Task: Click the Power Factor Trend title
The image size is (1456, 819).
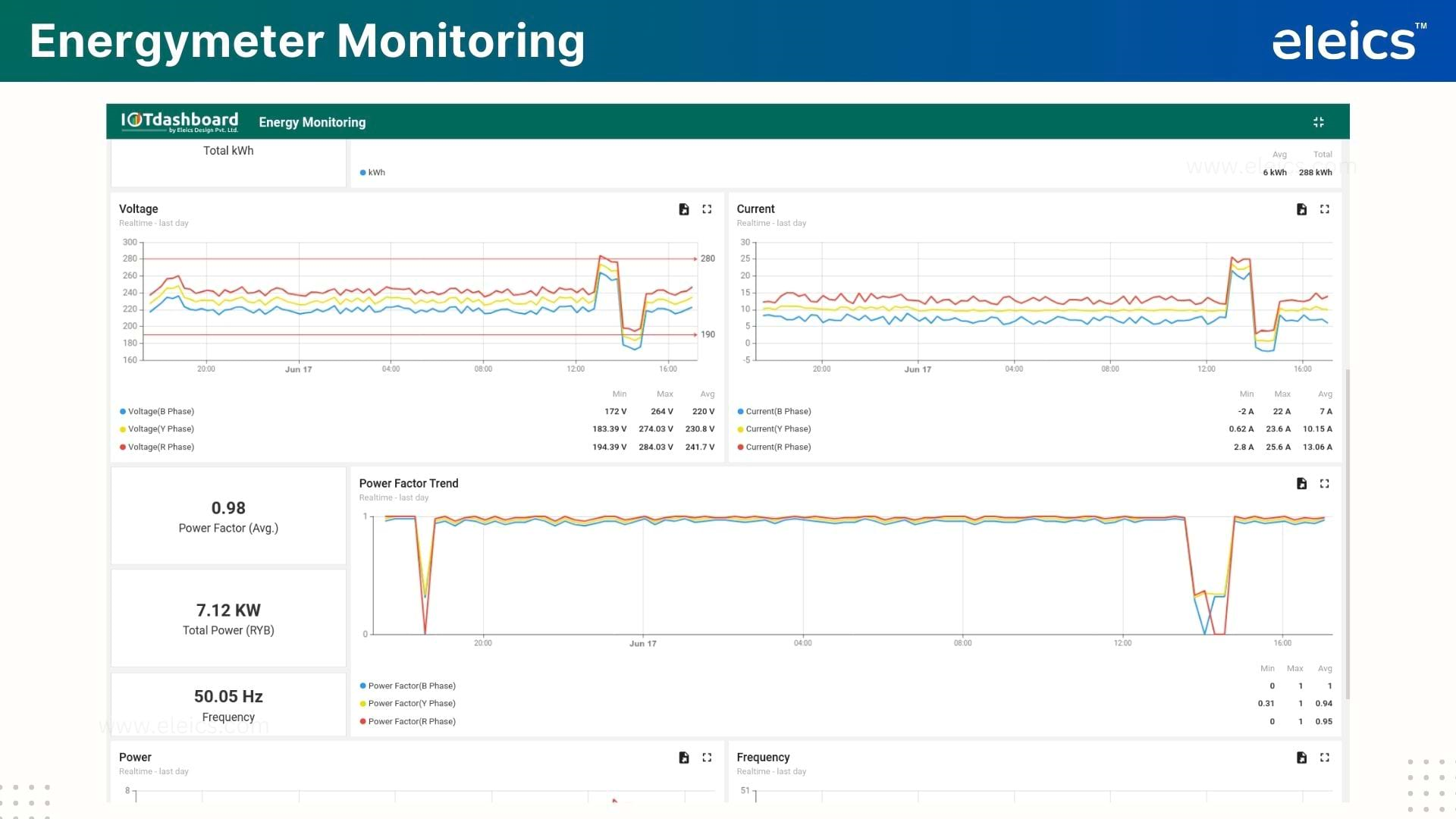Action: pos(409,484)
